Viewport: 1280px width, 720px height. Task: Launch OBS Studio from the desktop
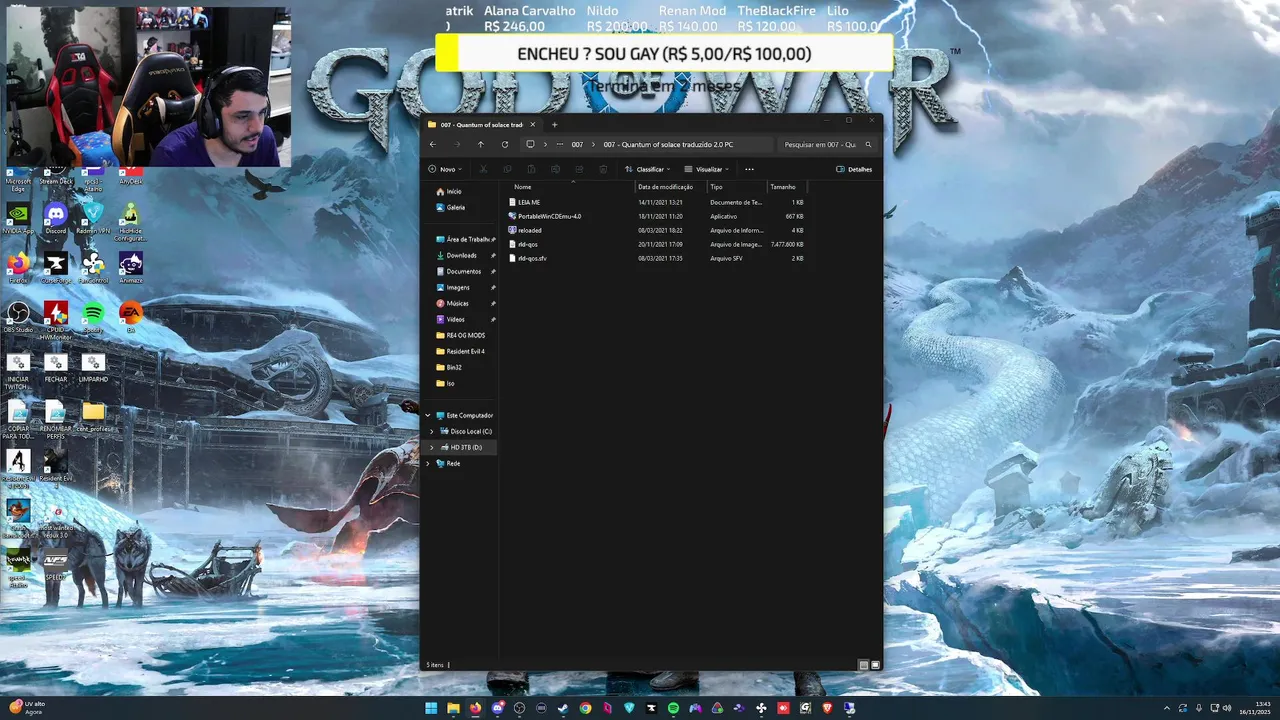pyautogui.click(x=18, y=316)
